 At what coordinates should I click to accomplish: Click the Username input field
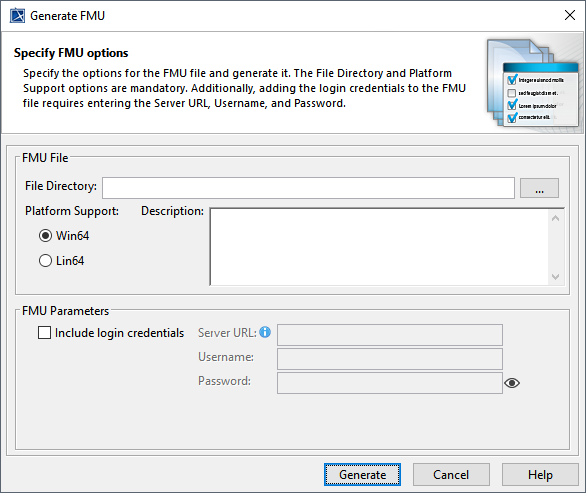[390, 359]
